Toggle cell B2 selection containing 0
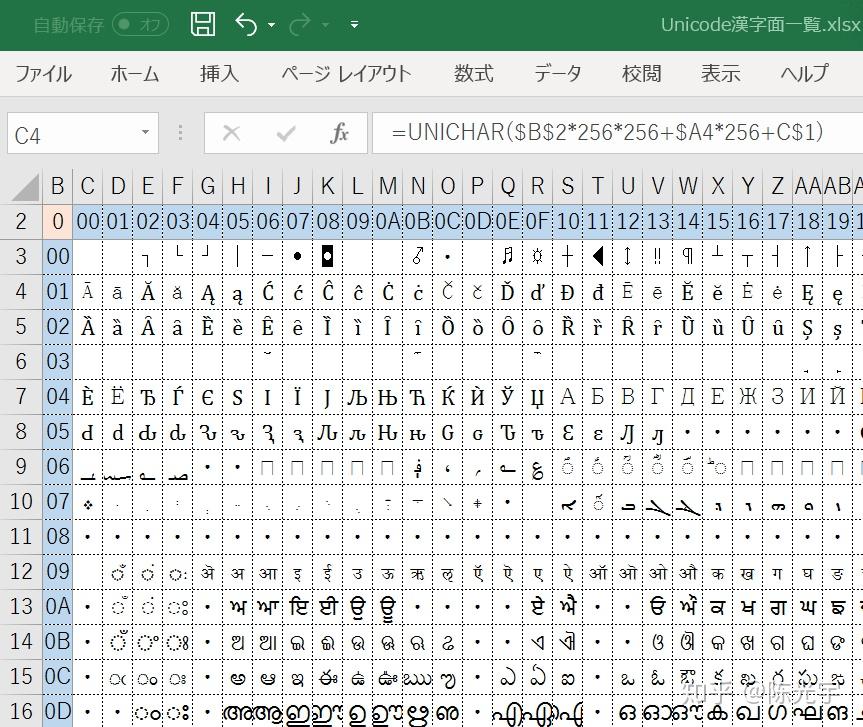The image size is (863, 727). [x=57, y=221]
